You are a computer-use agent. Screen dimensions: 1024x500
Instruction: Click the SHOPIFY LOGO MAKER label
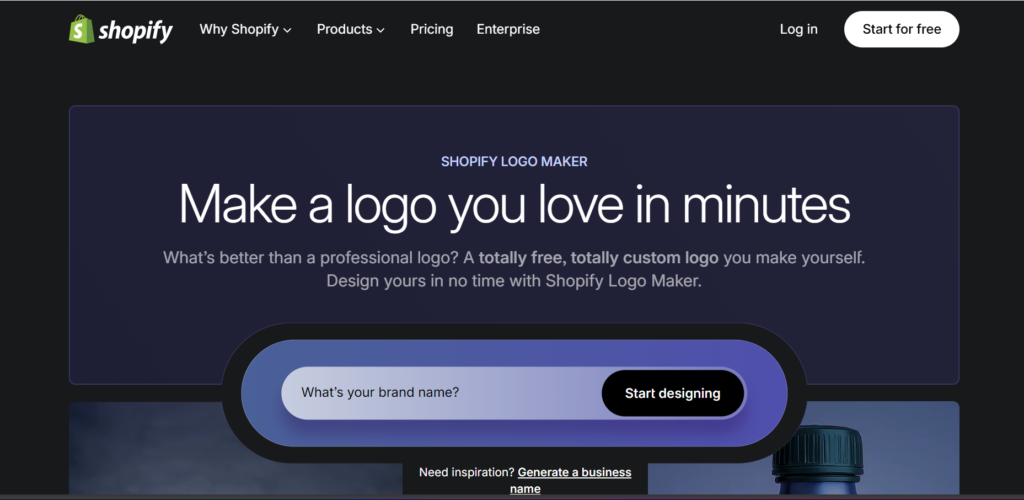pos(514,161)
